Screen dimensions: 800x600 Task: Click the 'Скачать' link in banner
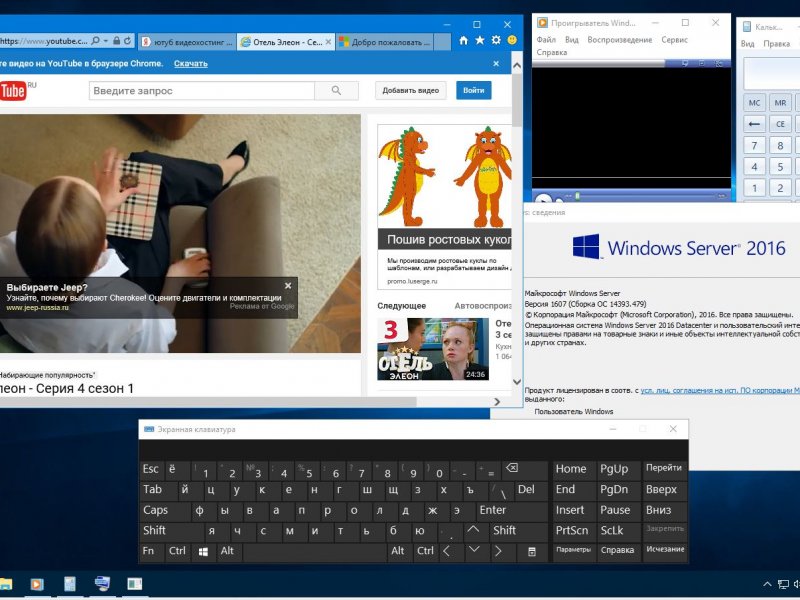[x=191, y=63]
